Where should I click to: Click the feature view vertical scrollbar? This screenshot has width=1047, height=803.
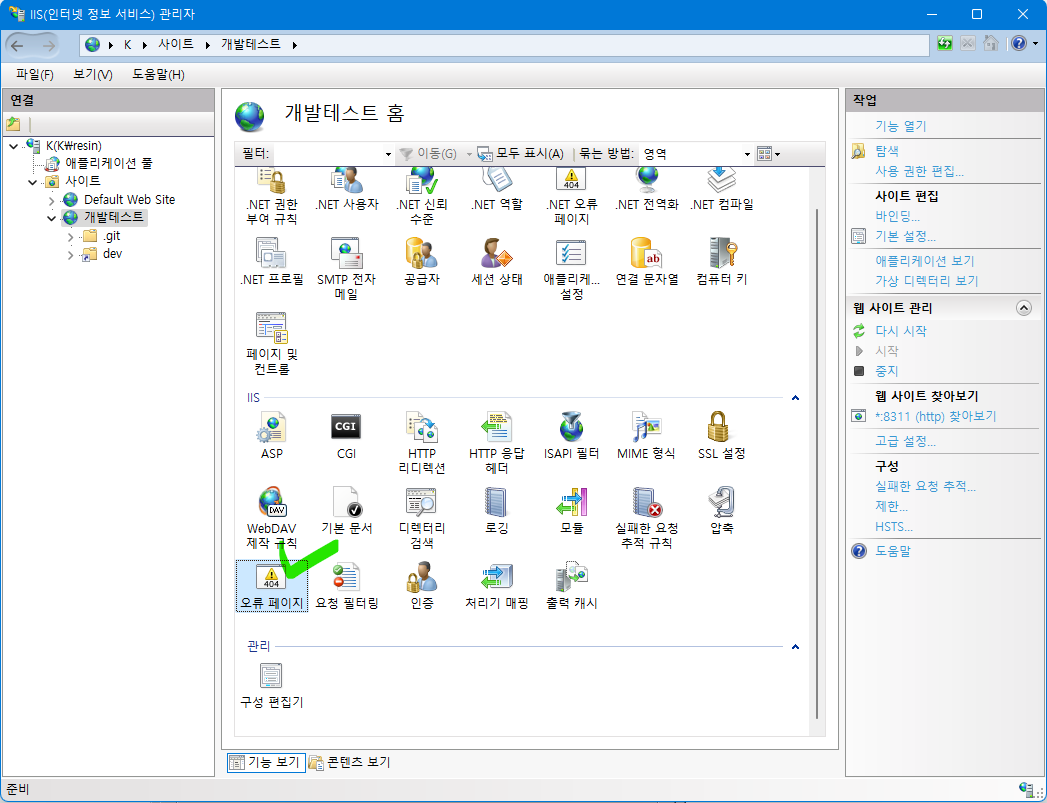tap(817, 464)
